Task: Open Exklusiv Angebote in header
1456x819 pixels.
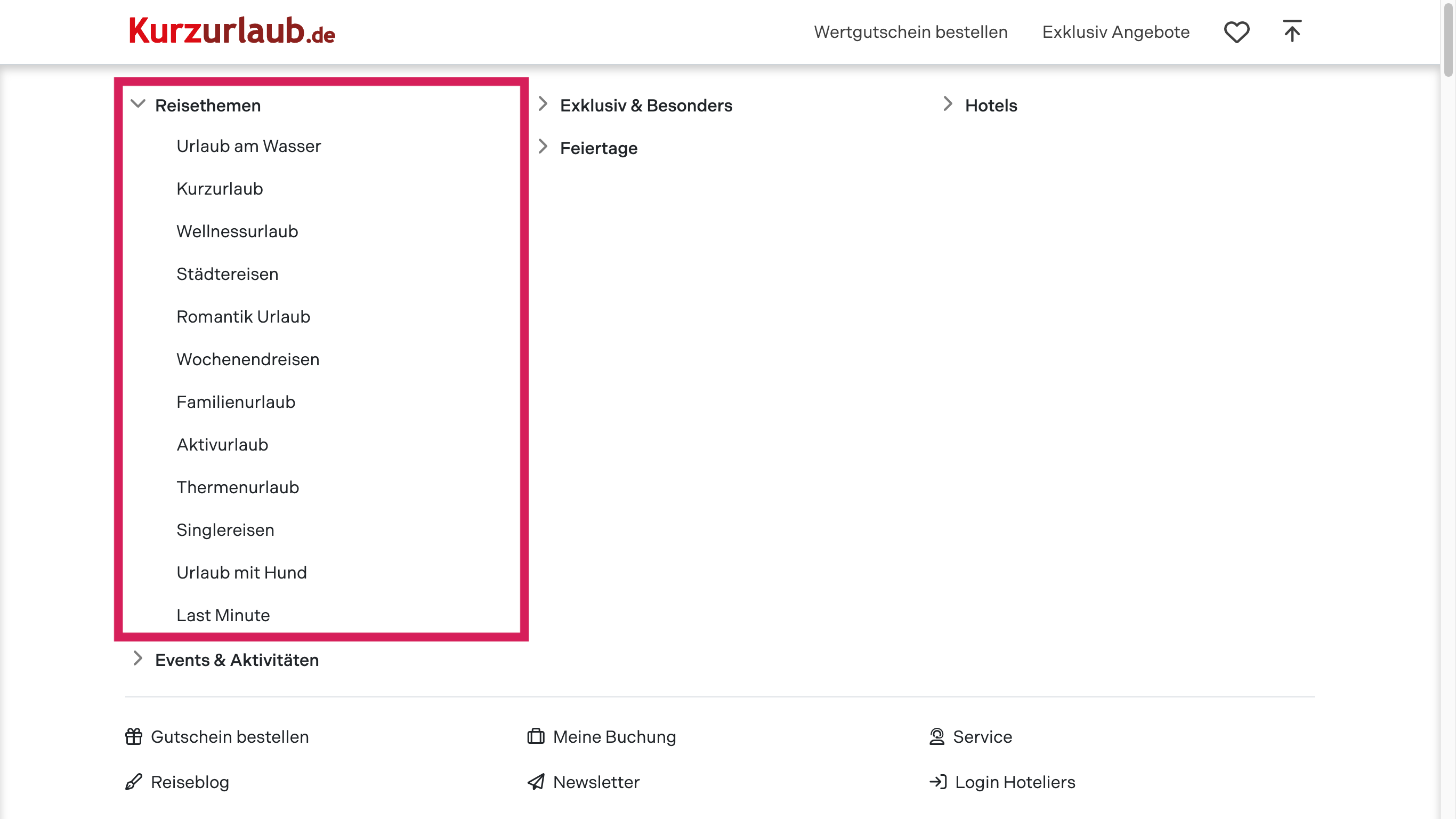Action: [x=1116, y=31]
